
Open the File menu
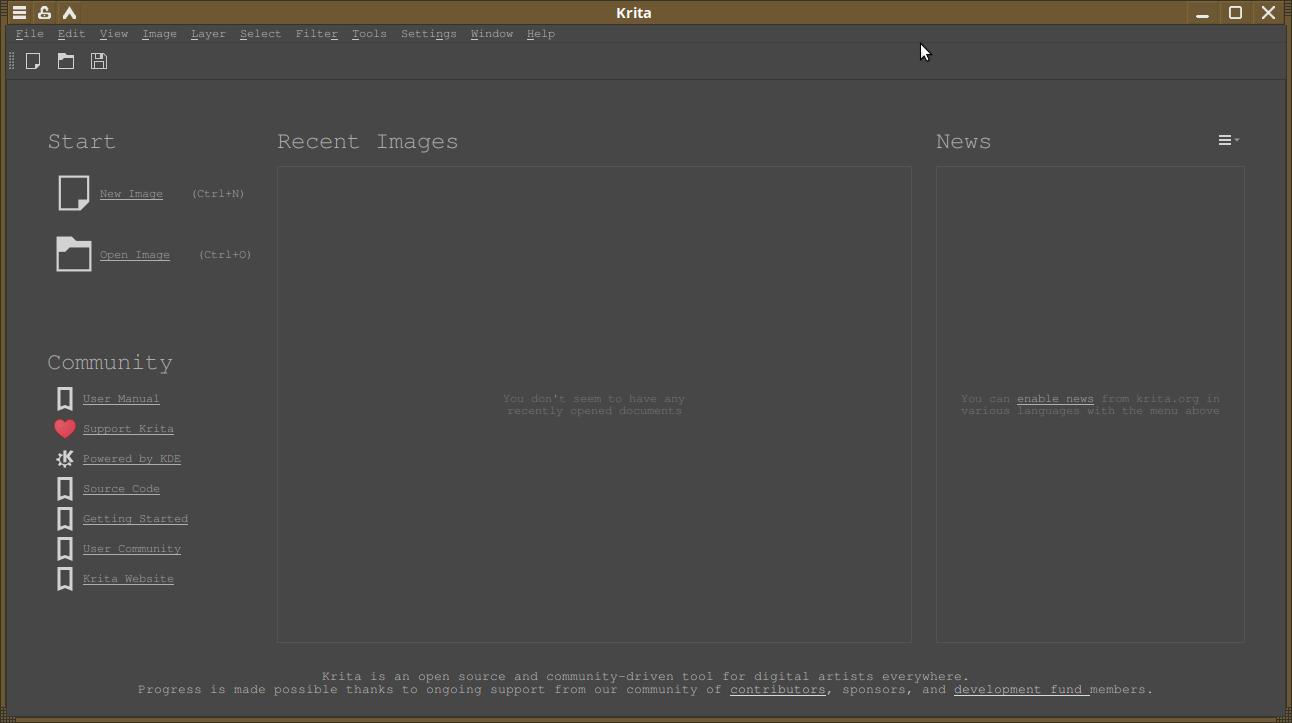point(30,34)
